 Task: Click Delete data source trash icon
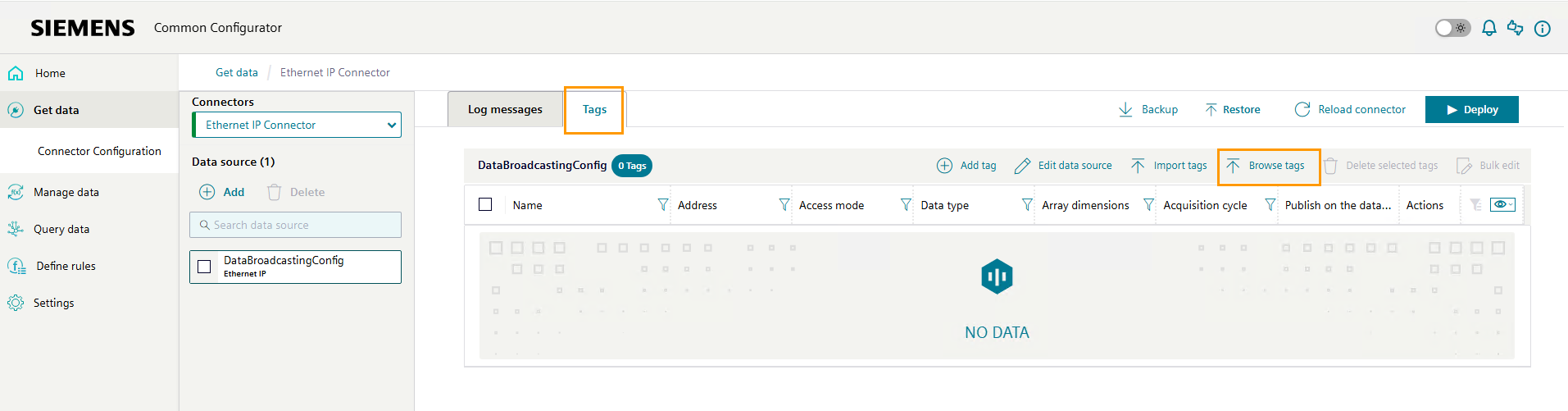274,192
